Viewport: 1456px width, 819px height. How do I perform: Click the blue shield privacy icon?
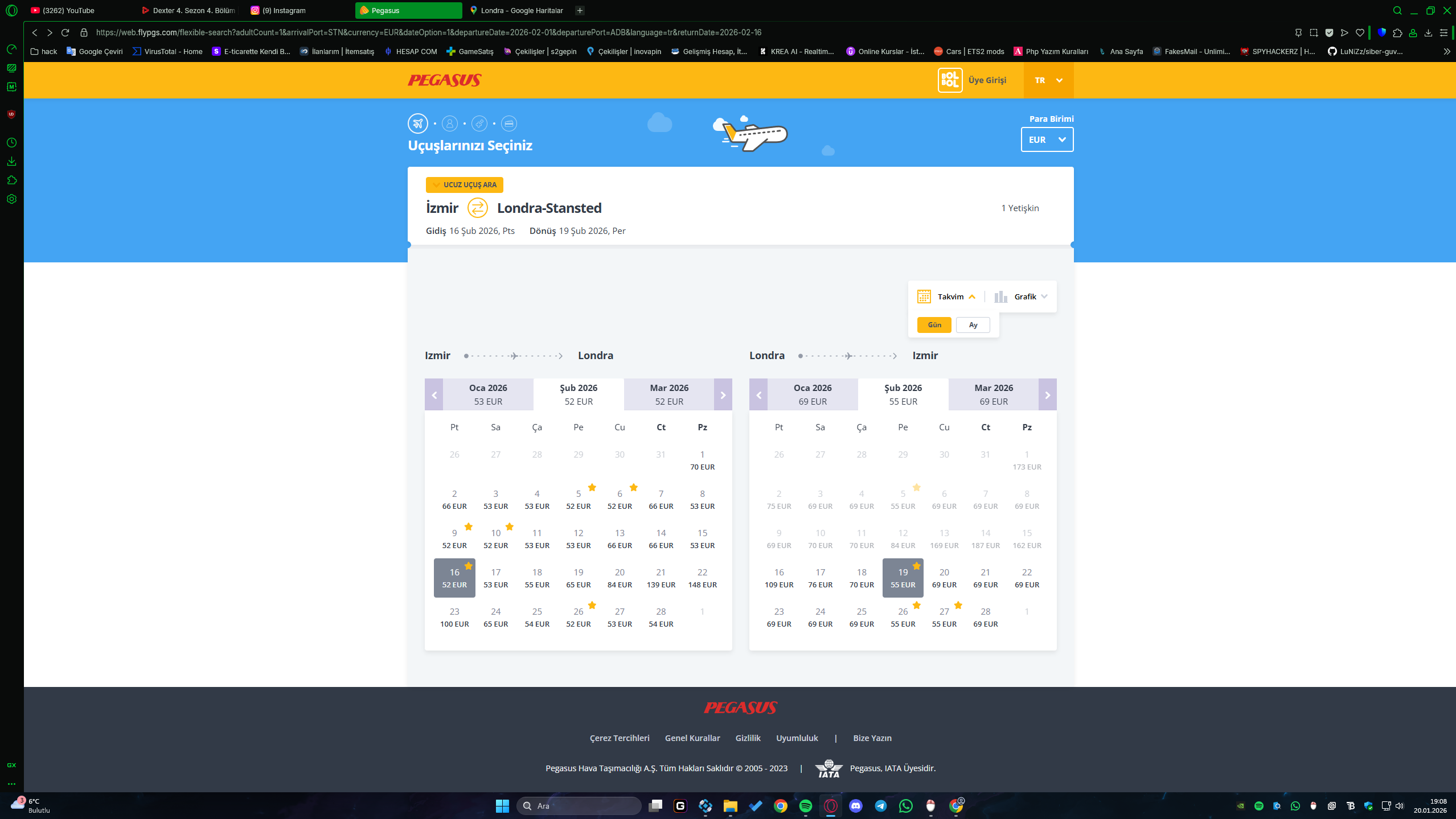tap(1381, 32)
